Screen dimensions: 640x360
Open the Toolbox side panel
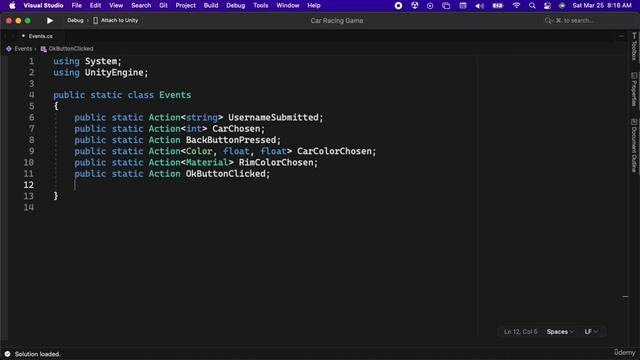(634, 46)
